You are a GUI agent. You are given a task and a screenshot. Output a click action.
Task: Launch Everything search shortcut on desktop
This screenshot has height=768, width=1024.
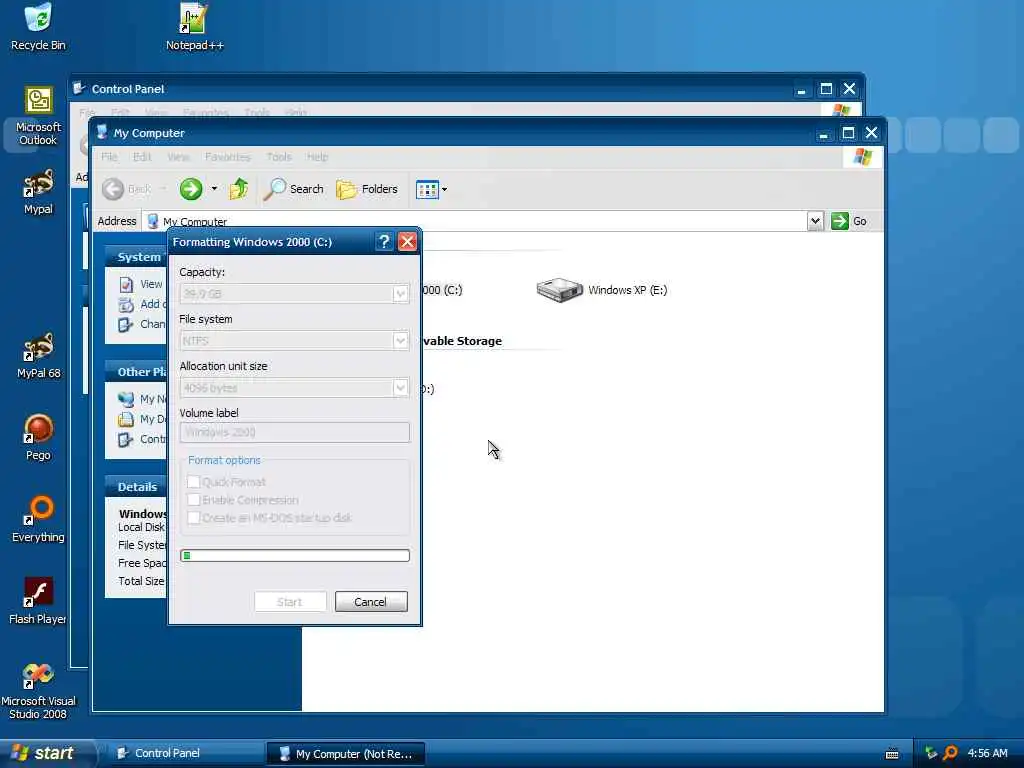[x=38, y=520]
